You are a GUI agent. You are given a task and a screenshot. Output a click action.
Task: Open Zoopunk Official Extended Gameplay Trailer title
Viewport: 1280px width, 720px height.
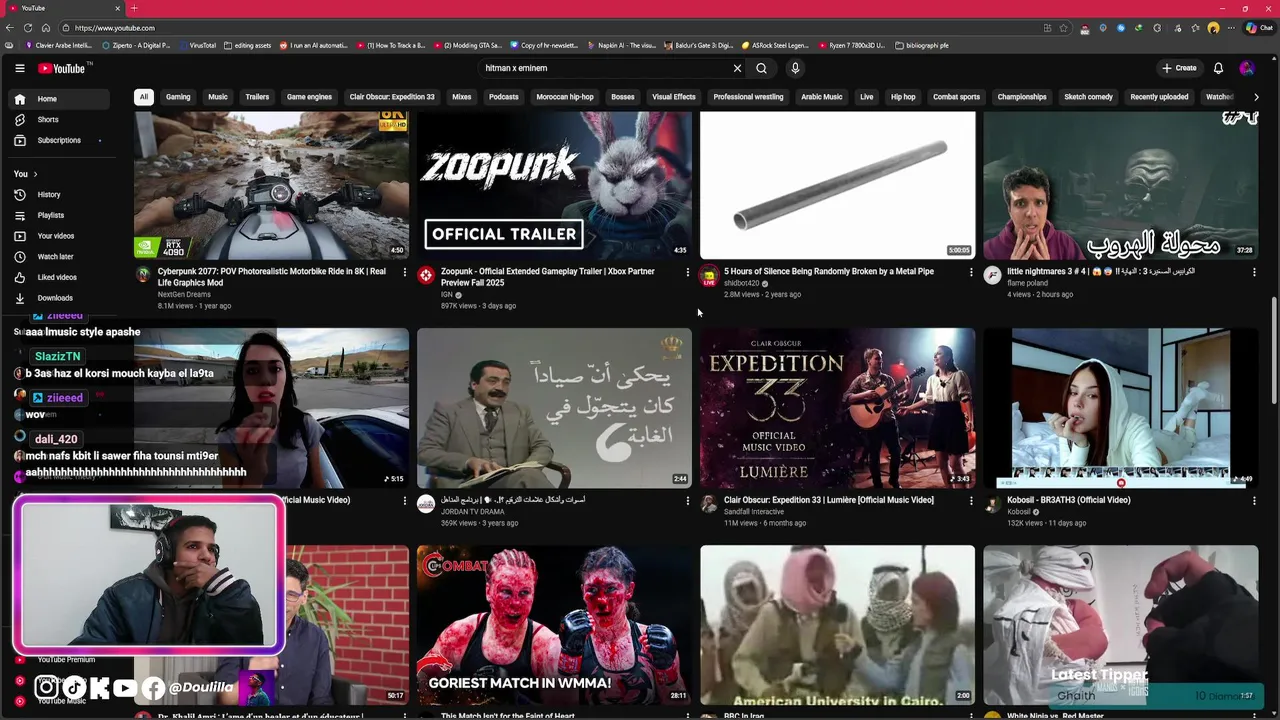(x=548, y=277)
